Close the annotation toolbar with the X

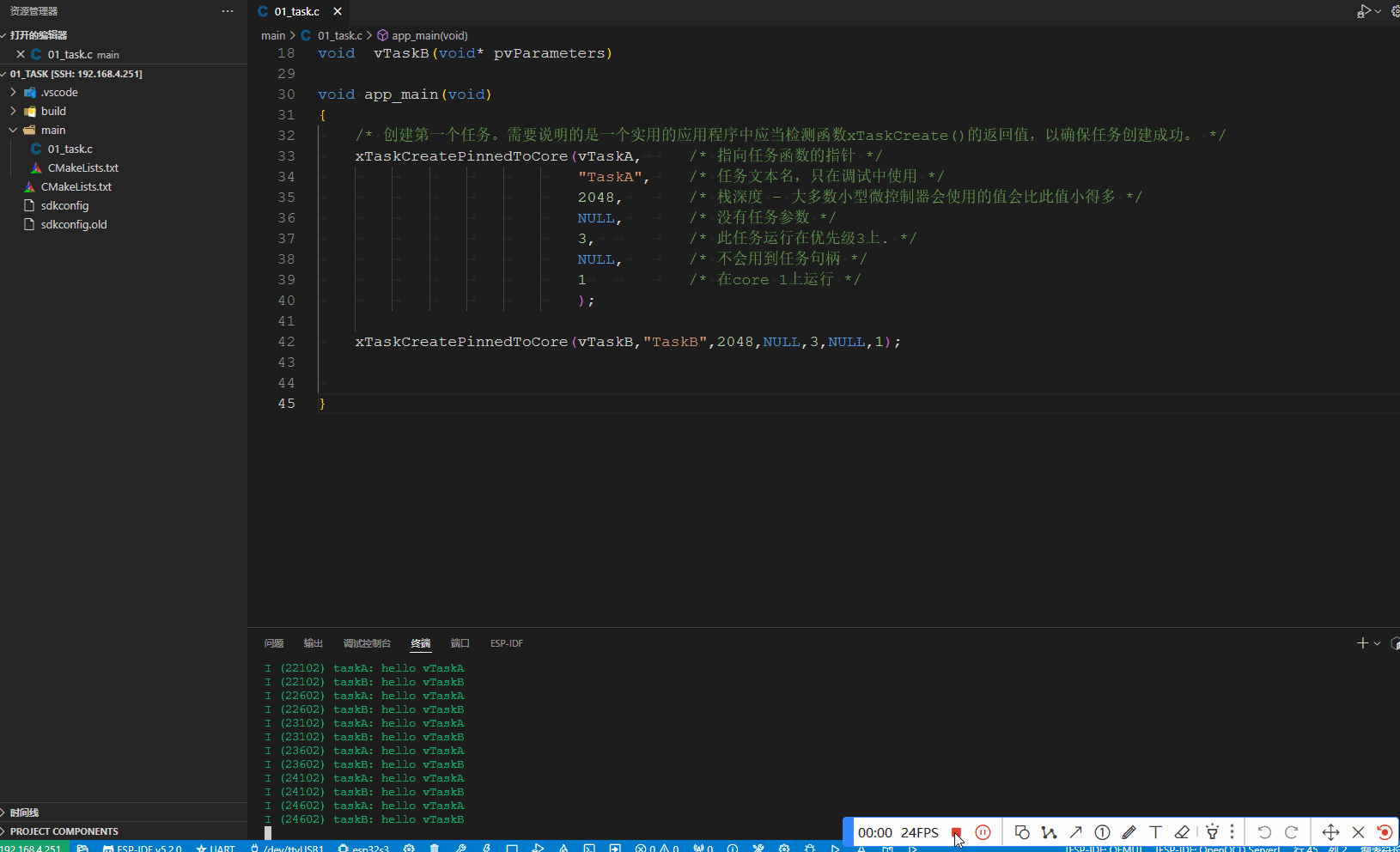click(x=1358, y=832)
